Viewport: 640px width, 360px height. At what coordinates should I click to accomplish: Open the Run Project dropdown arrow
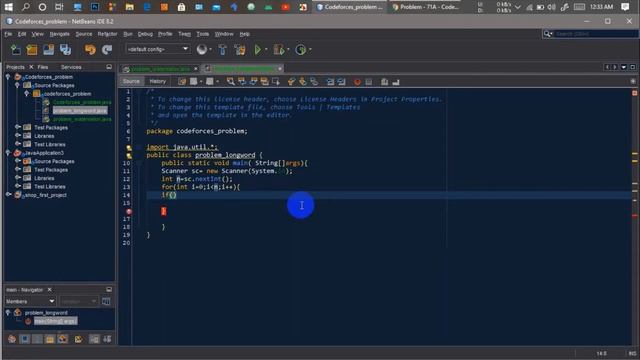click(266, 50)
